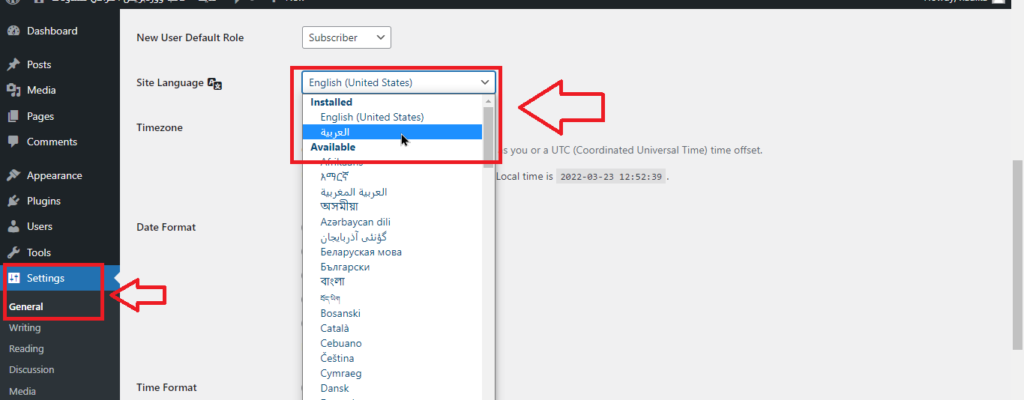The image size is (1024, 400).
Task: Click the Plugins plug icon
Action: pos(13,201)
